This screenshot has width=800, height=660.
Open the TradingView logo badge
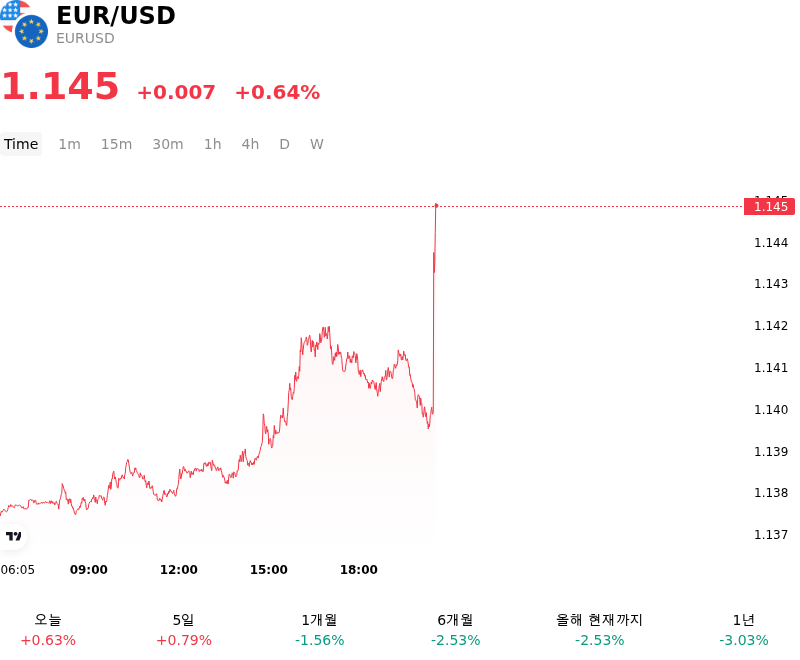pos(13,536)
